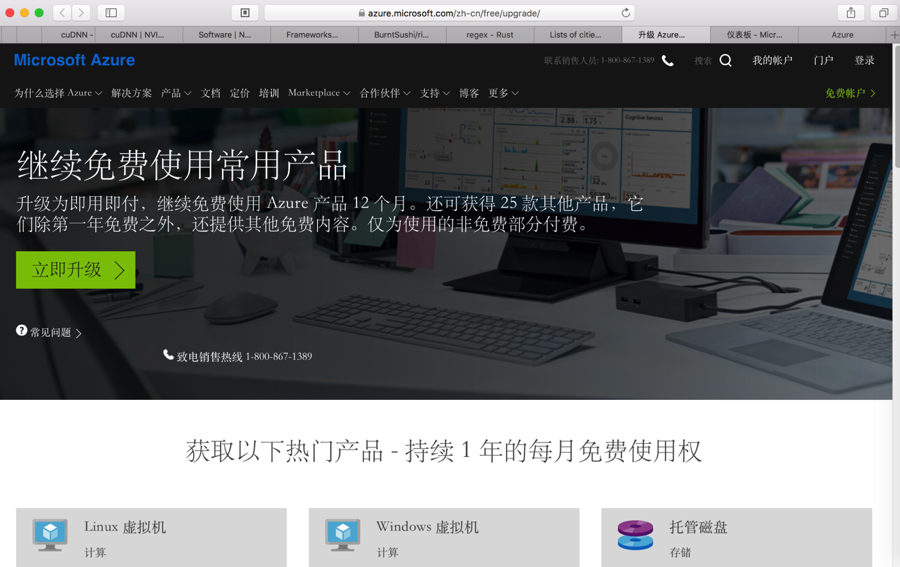Switch to the BurntSushi/ri... tab
Screen dimensions: 900x567
tap(401, 35)
